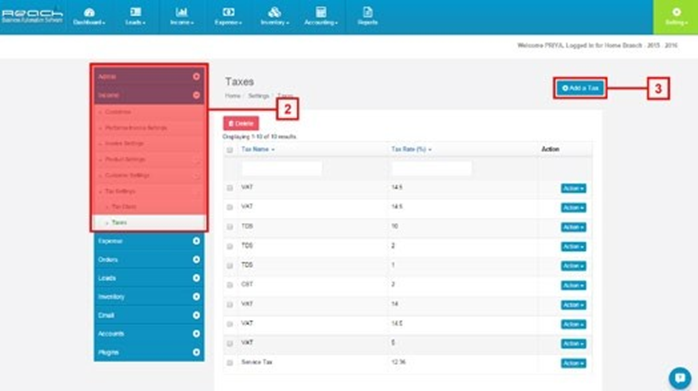Open Action dropdown for Service Tax row
The image size is (698, 391).
pos(573,363)
